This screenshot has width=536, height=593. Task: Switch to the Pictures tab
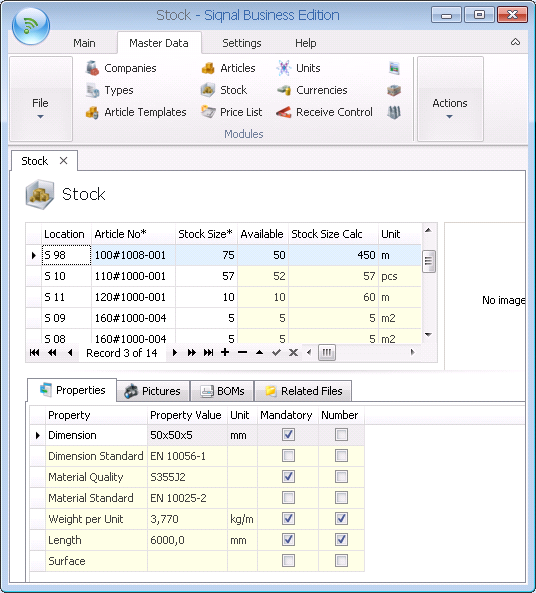pos(153,391)
